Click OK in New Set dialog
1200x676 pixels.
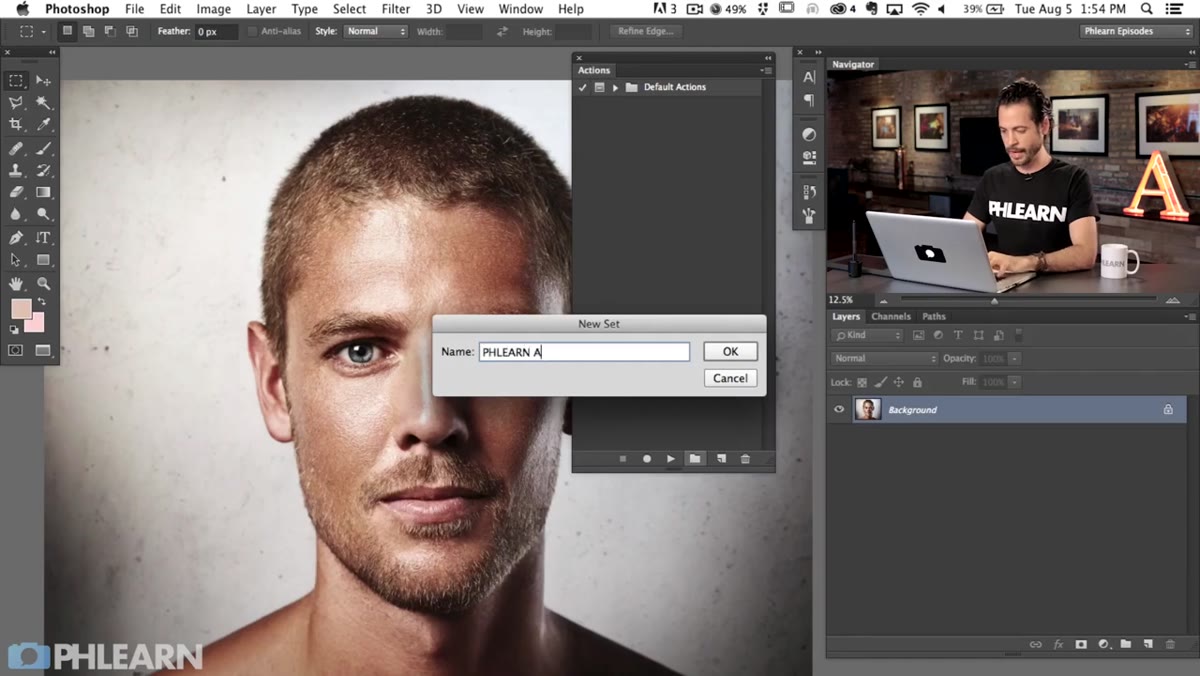pyautogui.click(x=730, y=351)
